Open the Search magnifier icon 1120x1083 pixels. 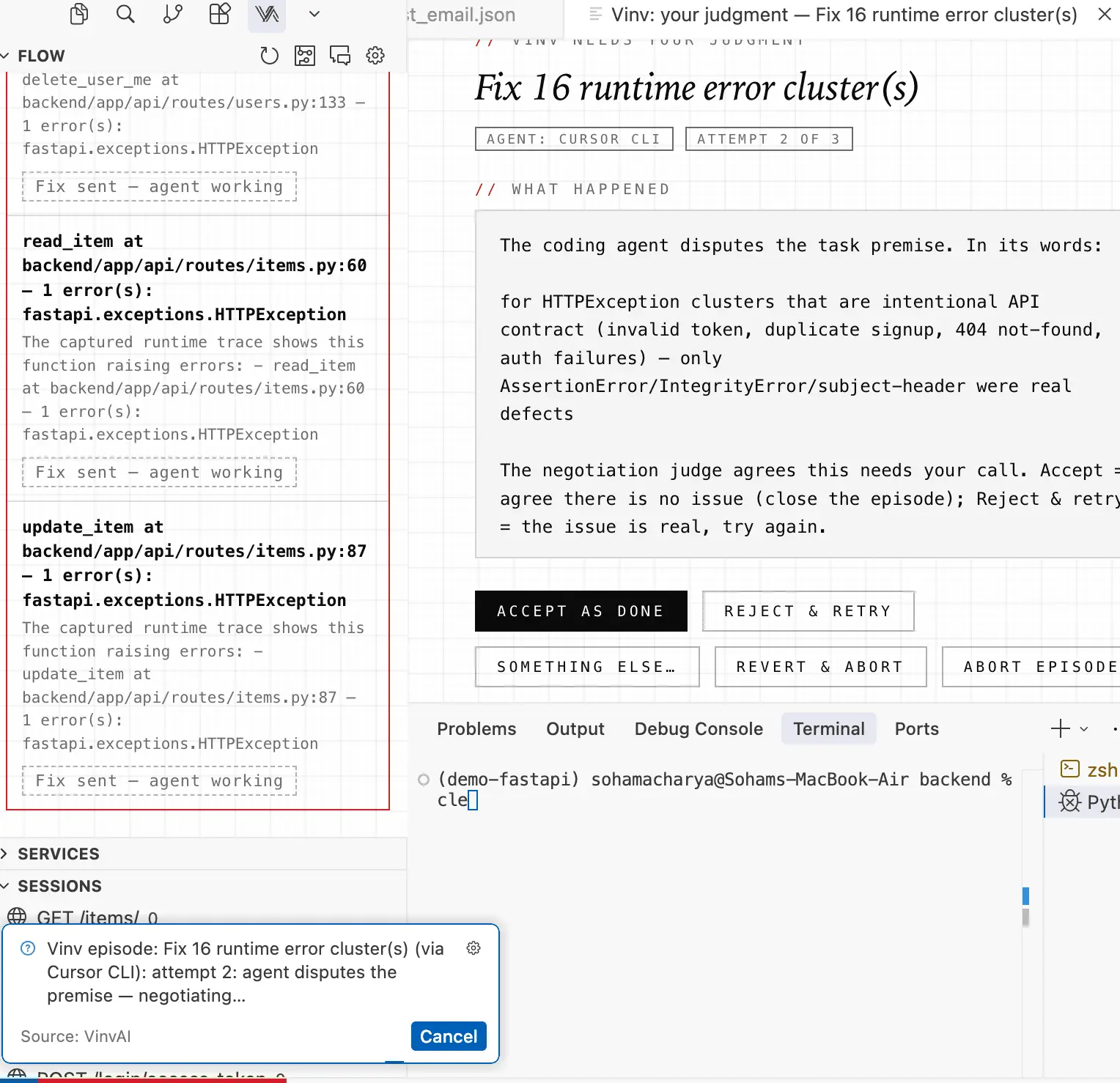(126, 14)
